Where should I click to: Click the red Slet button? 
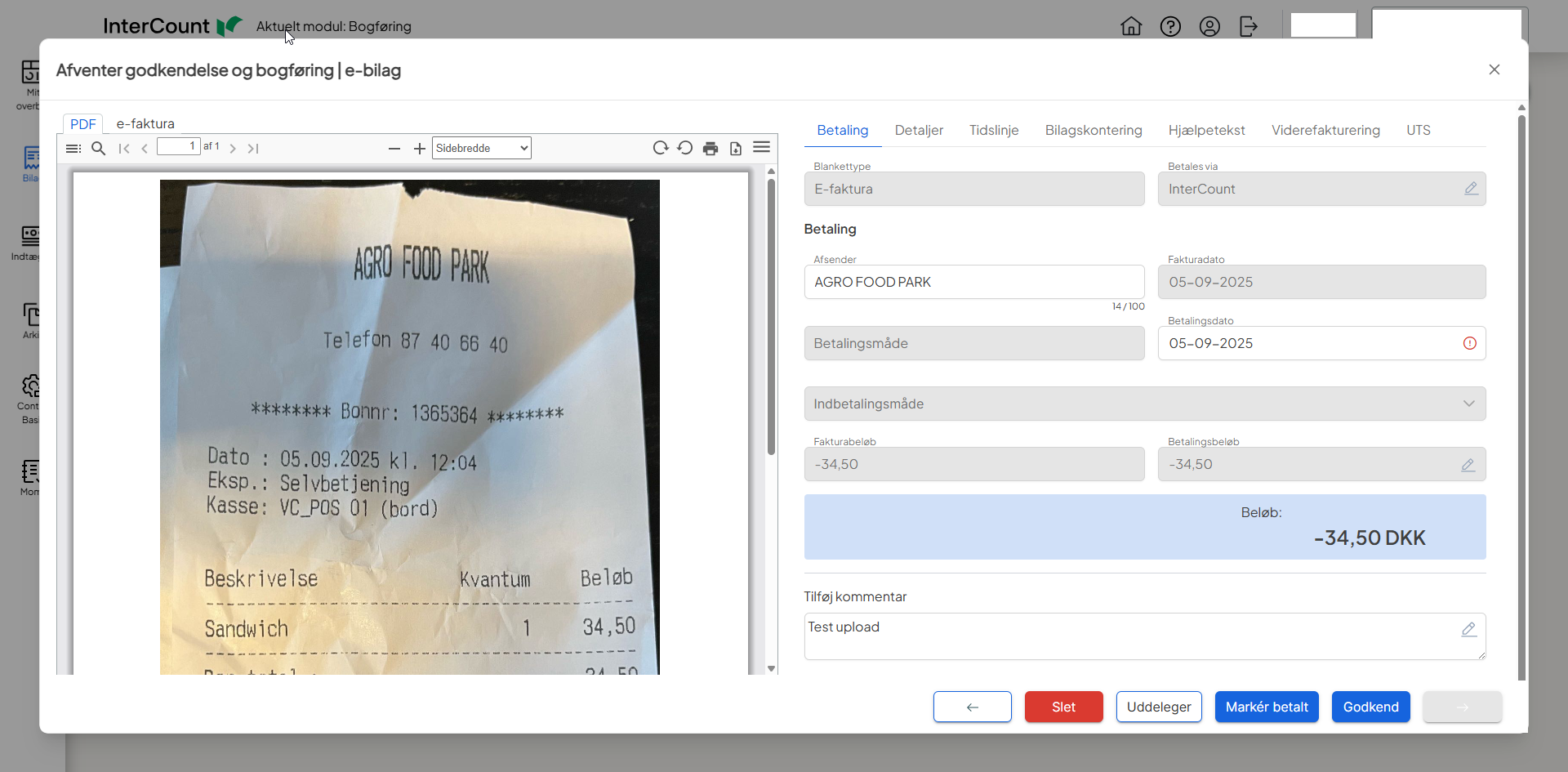1063,707
